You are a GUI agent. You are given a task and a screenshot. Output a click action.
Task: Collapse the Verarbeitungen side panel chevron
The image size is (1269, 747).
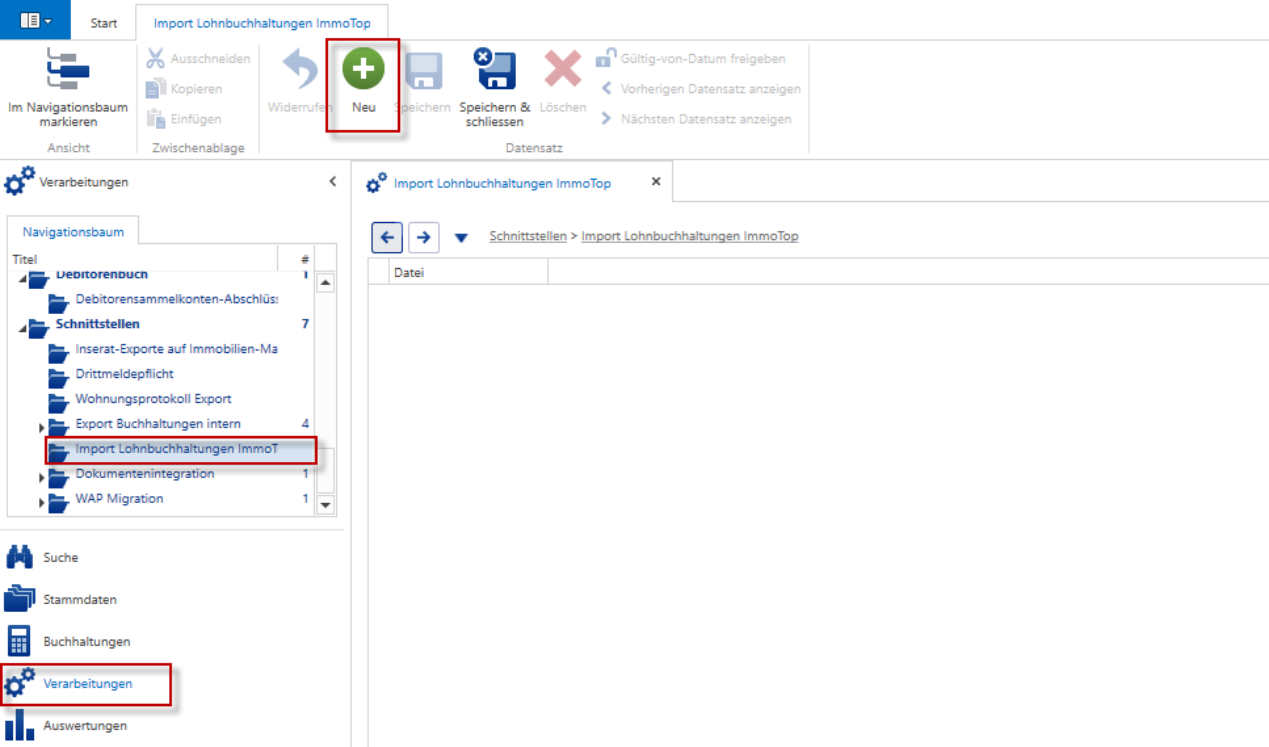pyautogui.click(x=333, y=182)
